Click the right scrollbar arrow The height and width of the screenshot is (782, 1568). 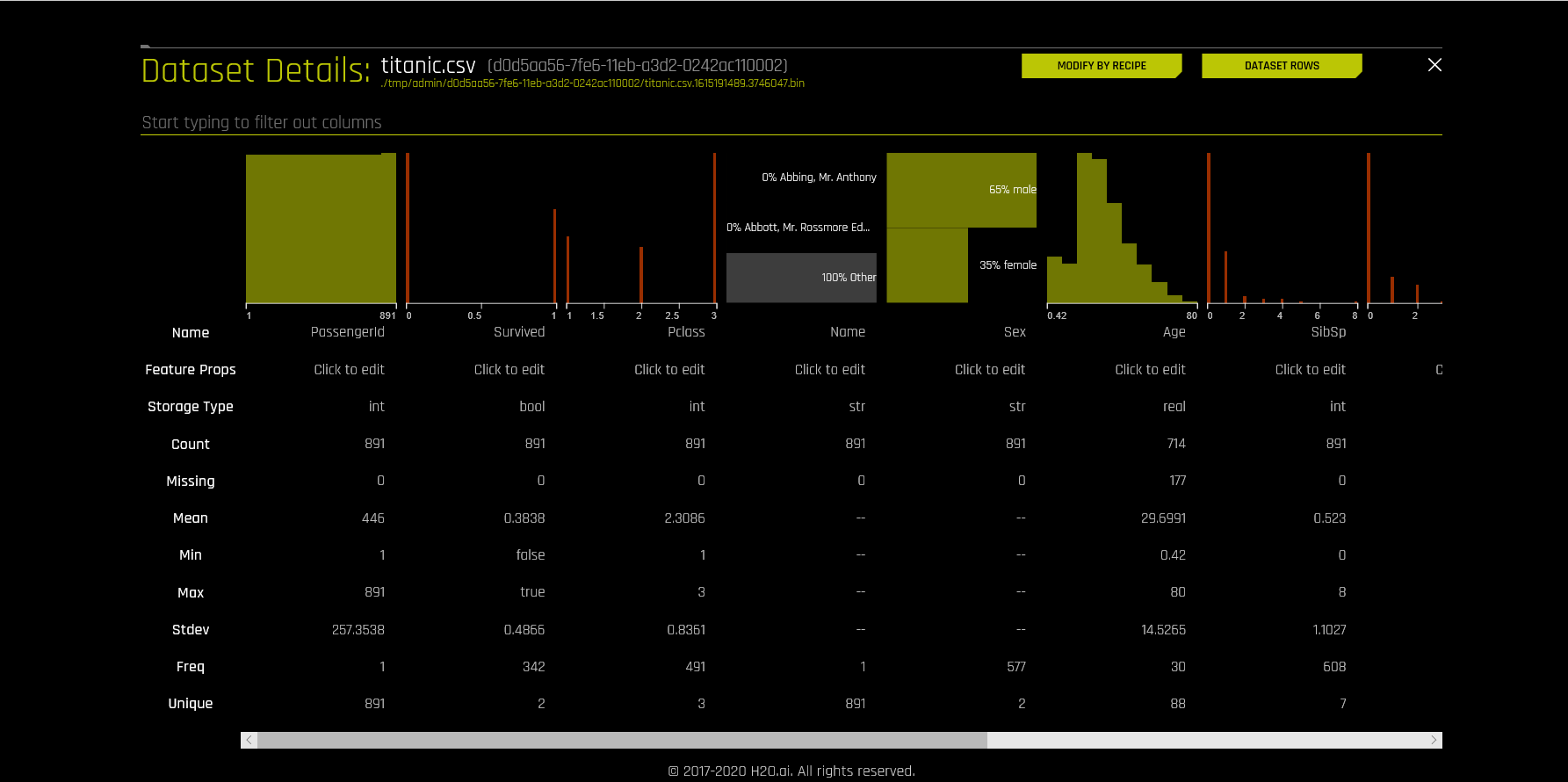[x=1434, y=740]
